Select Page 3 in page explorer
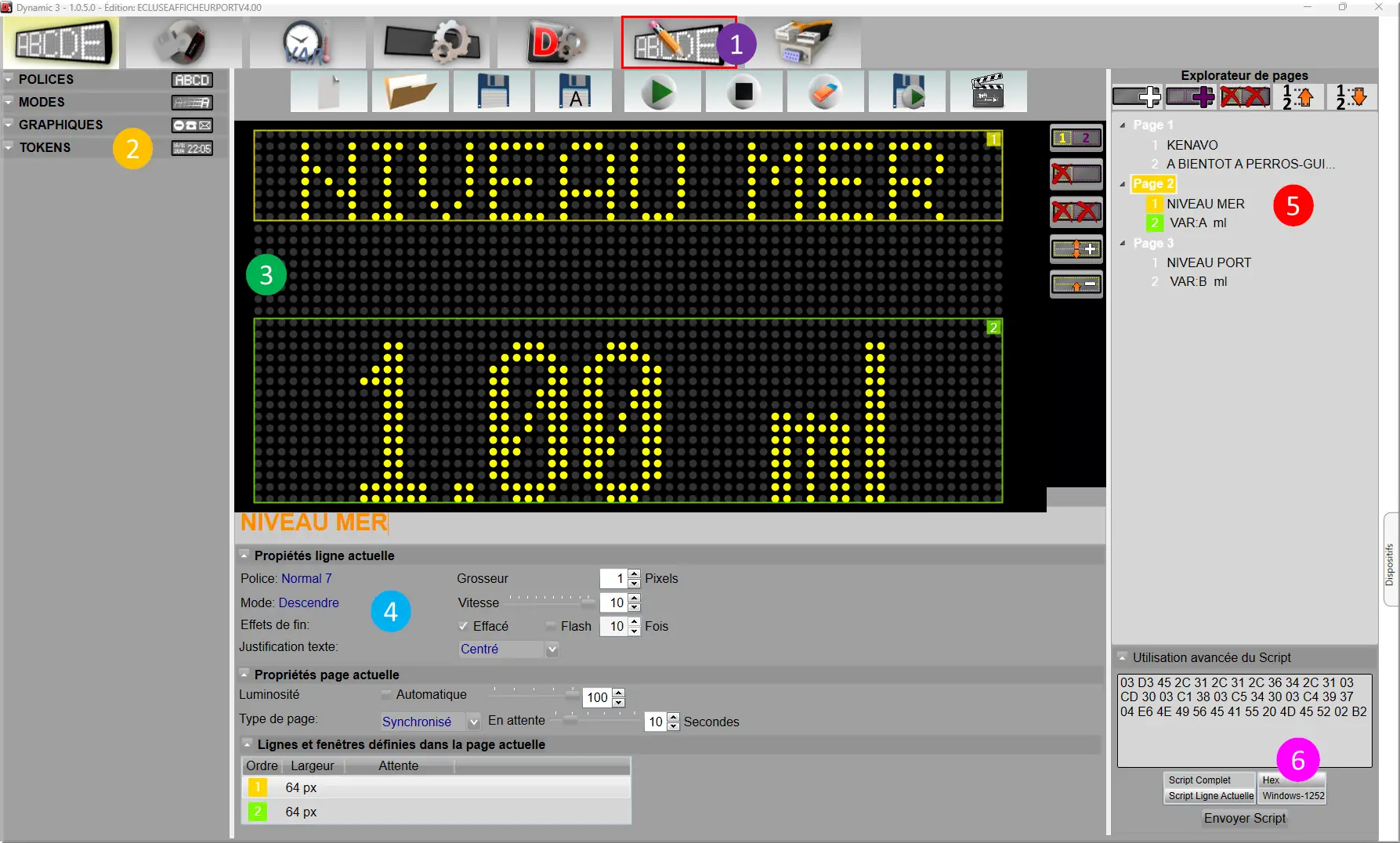Viewport: 1400px width, 843px height. (x=1153, y=243)
